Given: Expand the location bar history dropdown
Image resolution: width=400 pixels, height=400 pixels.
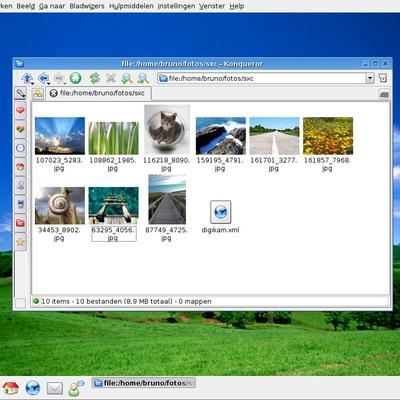Looking at the screenshot, I should pos(370,78).
